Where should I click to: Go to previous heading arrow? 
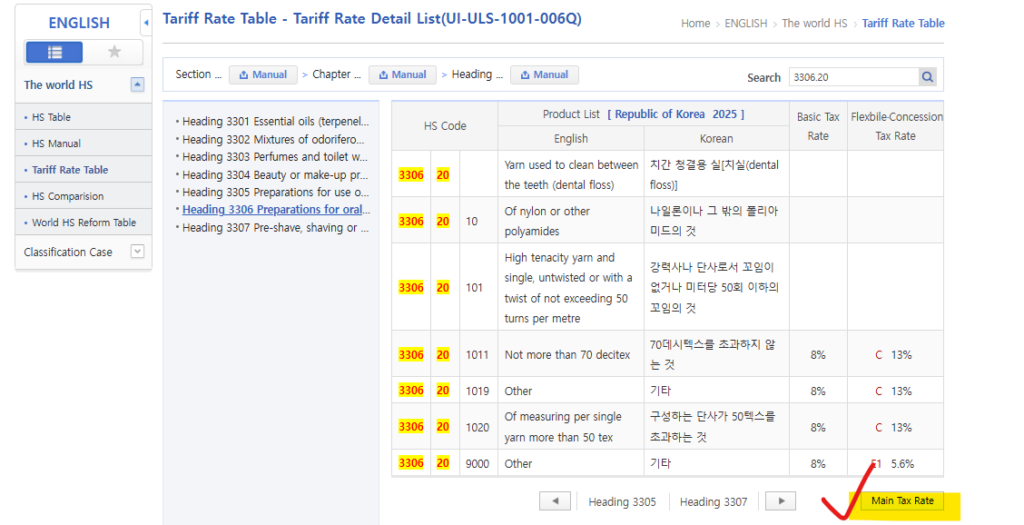coord(555,501)
